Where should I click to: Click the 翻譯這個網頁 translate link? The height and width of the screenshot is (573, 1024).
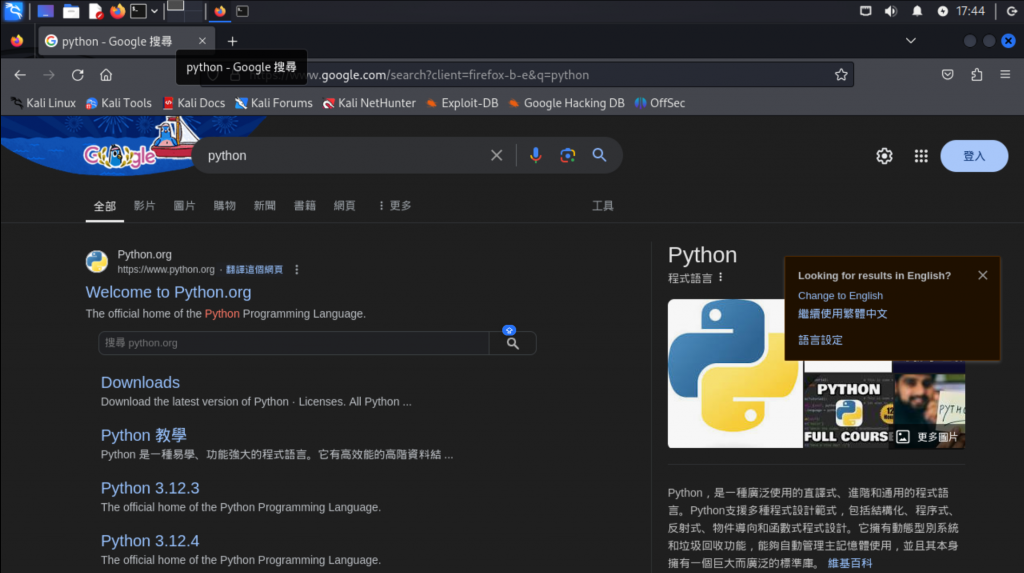(255, 270)
